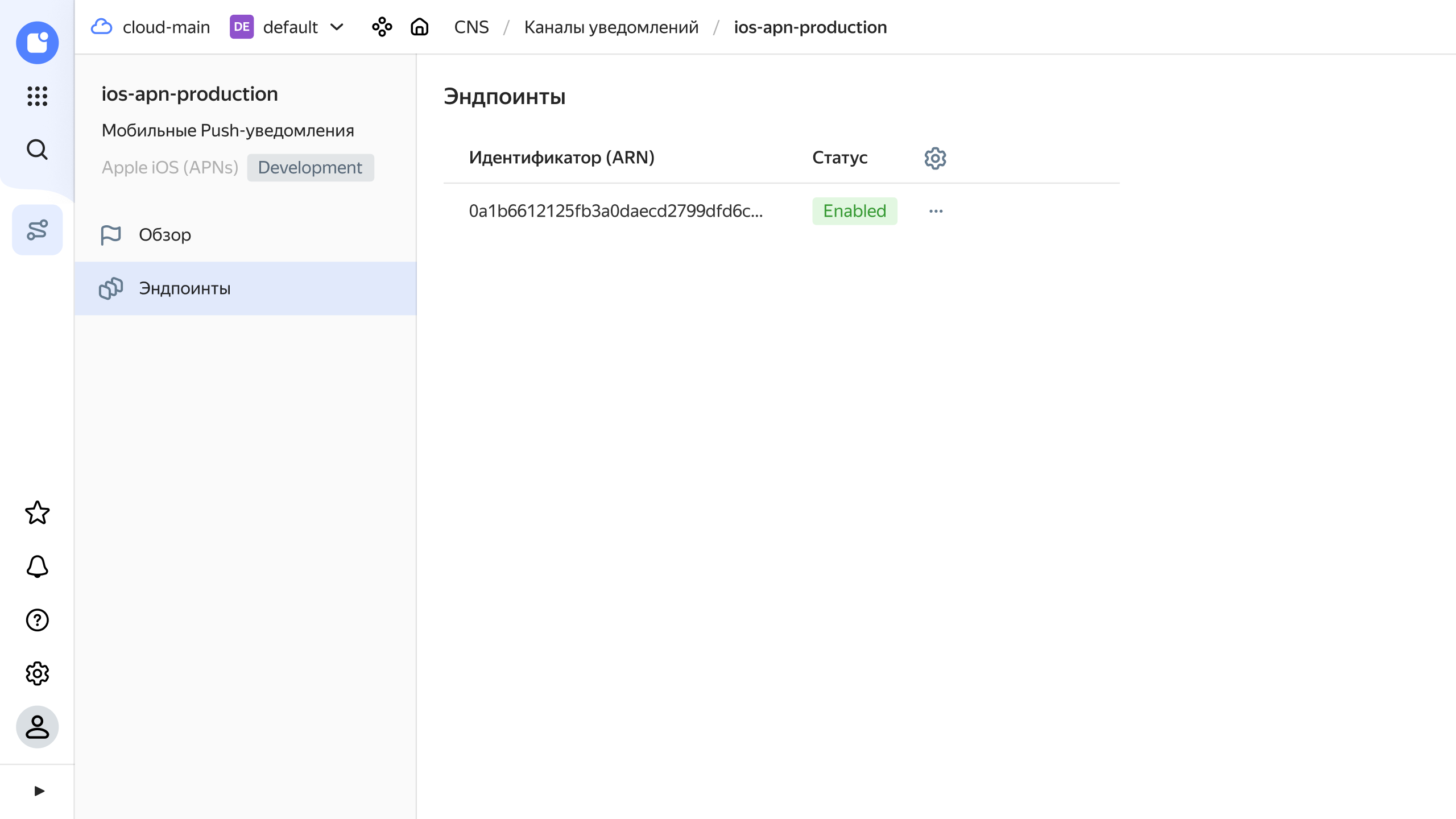Click the DE folder badge
This screenshot has width=1456, height=819.
pos(241,27)
